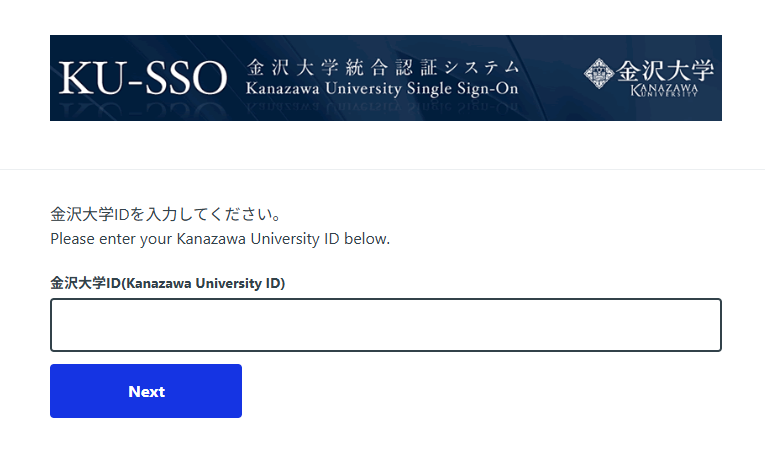Image resolution: width=765 pixels, height=449 pixels.
Task: Click the Kanazawa University Single Sign-On subtitle
Action: coord(382,90)
